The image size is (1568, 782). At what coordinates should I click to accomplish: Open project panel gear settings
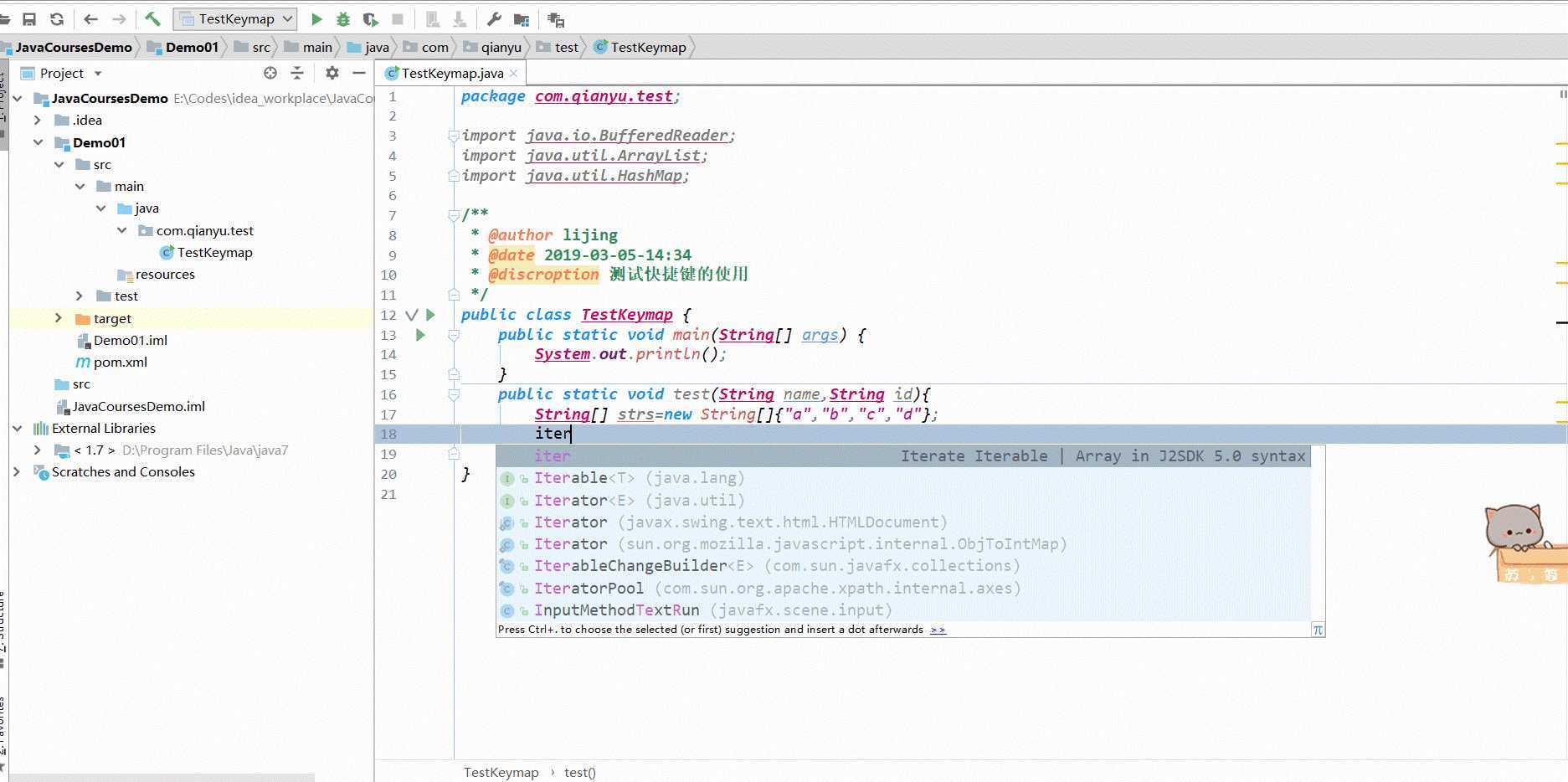[x=332, y=73]
